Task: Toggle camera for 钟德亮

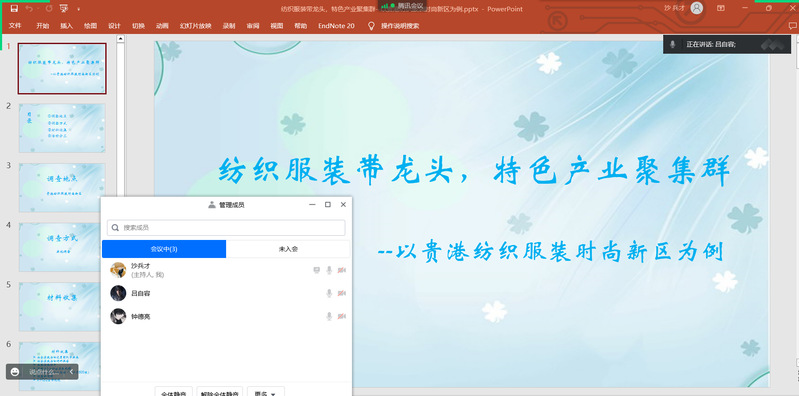Action: pyautogui.click(x=341, y=316)
